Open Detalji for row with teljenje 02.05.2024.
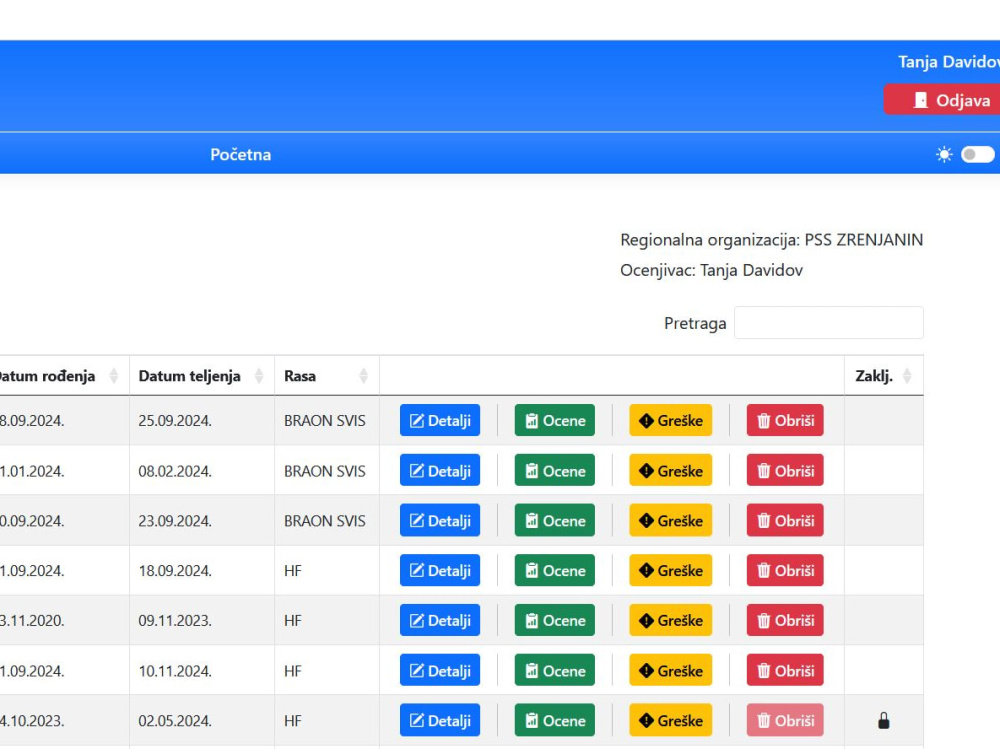The image size is (1000, 749). click(439, 720)
